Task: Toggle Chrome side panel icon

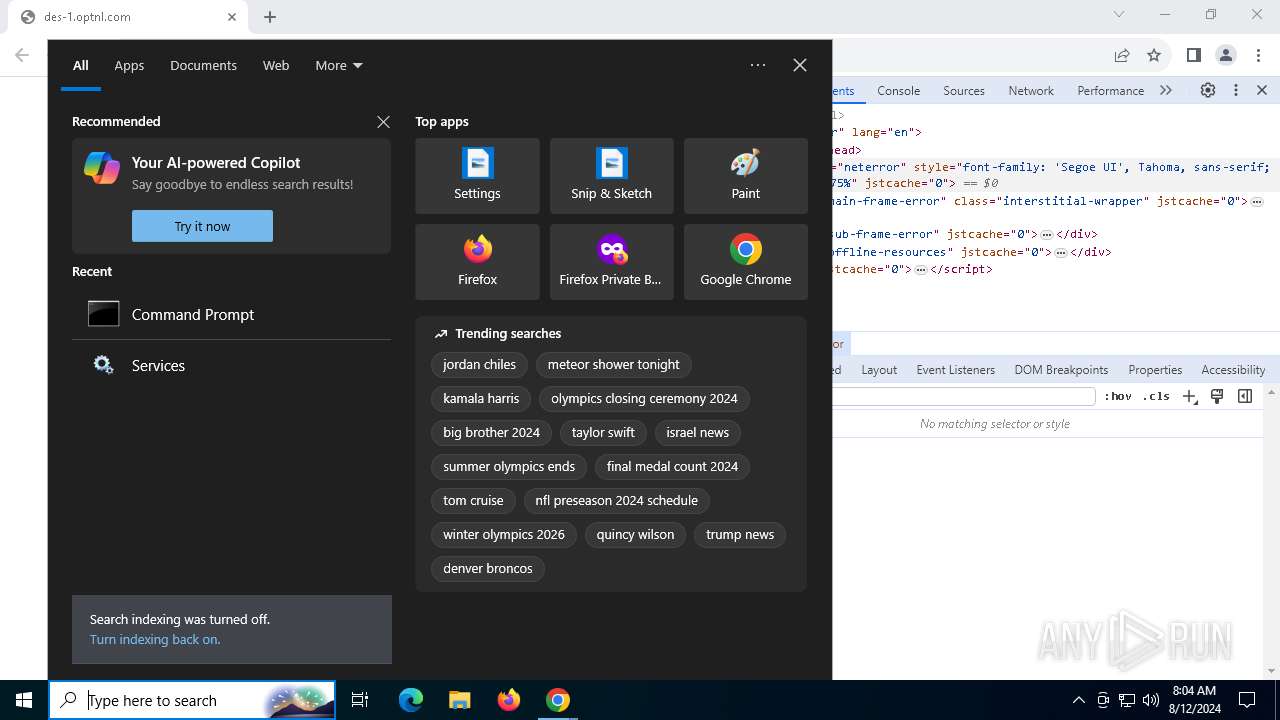Action: [1193, 55]
